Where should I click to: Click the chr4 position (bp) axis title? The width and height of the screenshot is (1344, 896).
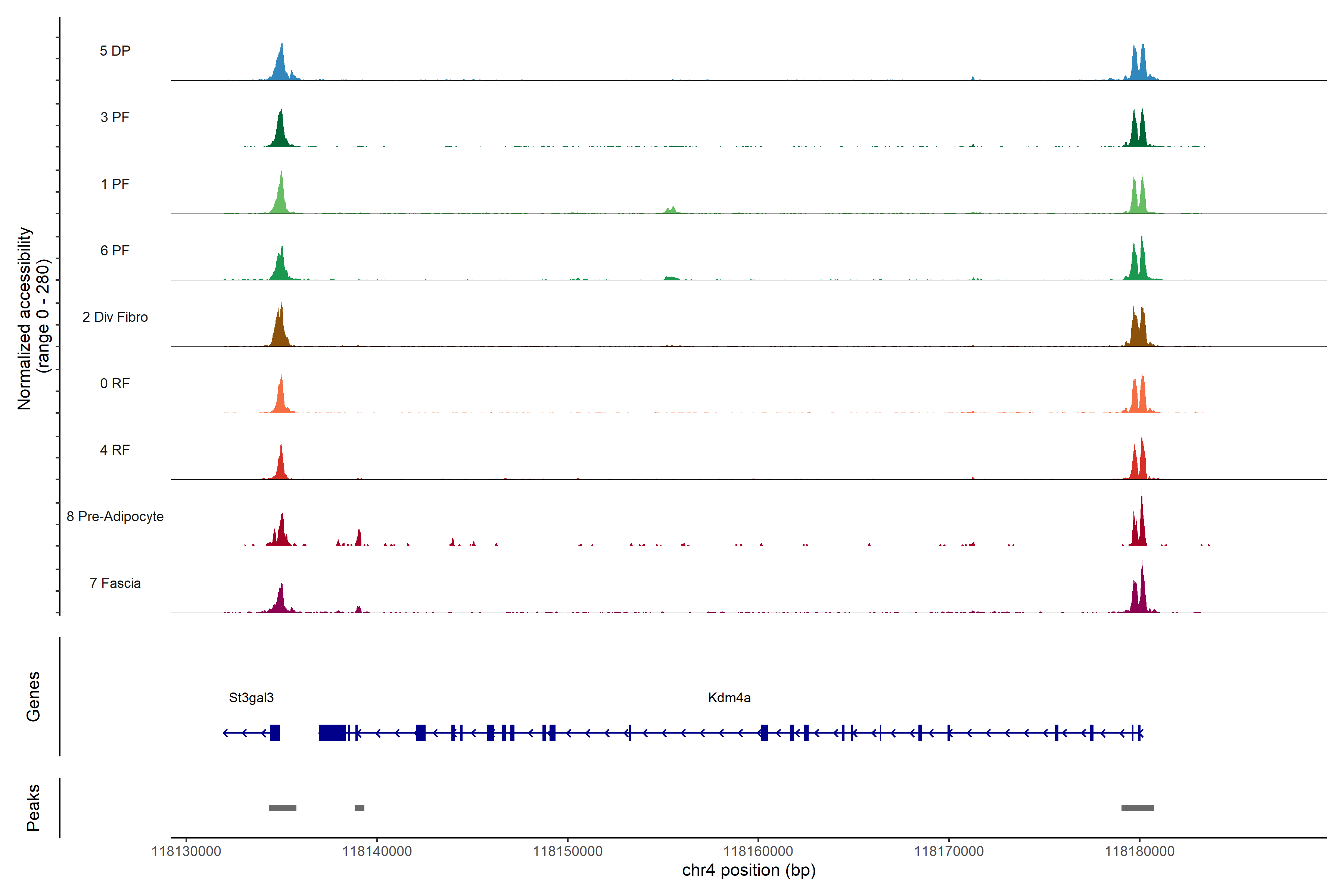[x=749, y=870]
